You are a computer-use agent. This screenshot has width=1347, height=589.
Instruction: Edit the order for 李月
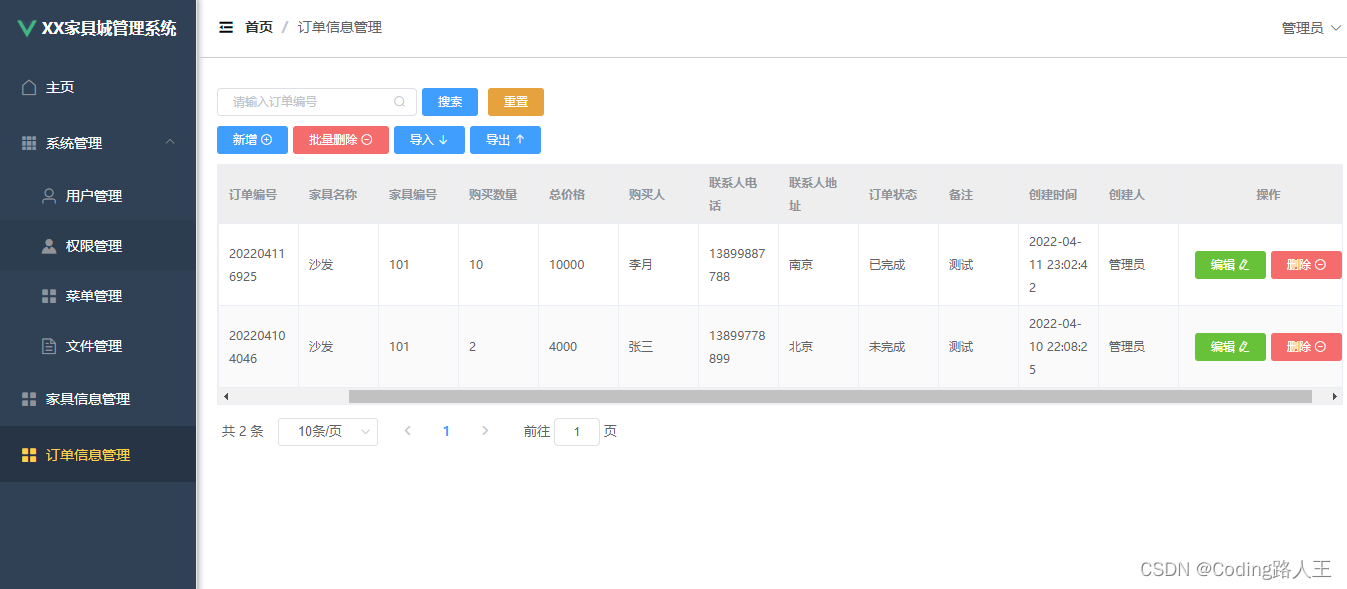(1230, 265)
